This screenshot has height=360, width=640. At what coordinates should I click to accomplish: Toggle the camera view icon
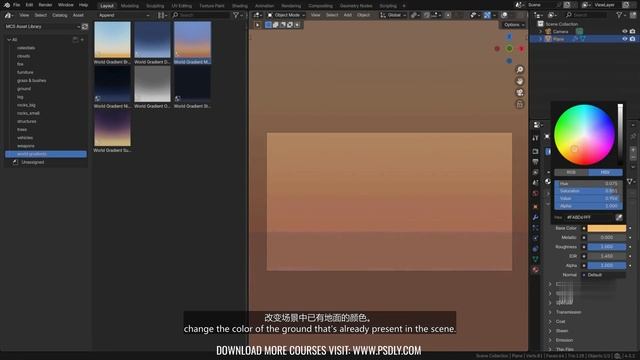click(520, 93)
